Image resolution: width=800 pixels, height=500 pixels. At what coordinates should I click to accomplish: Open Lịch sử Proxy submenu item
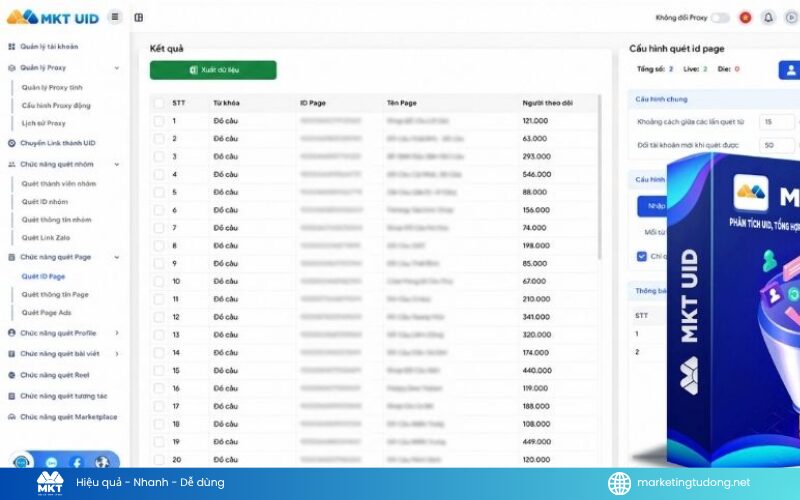coord(43,123)
